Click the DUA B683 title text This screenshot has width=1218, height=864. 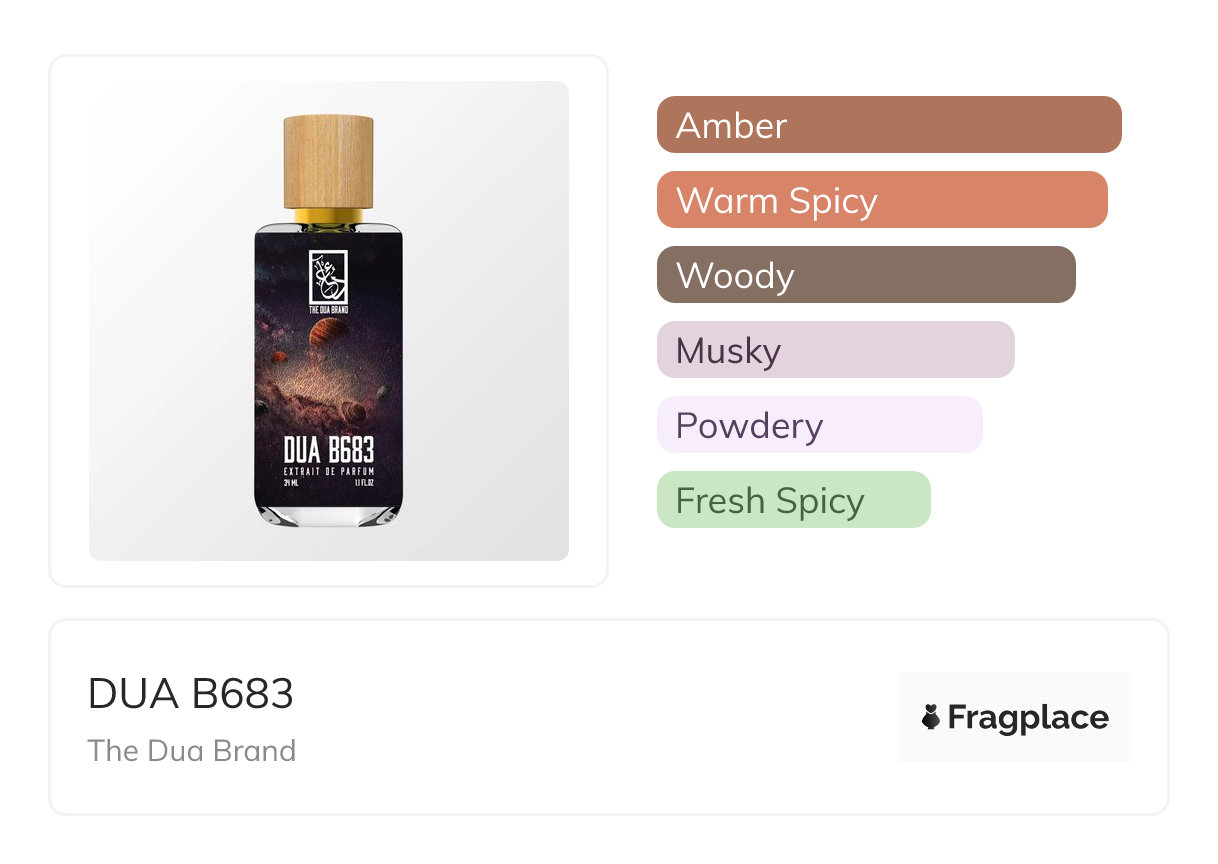click(x=191, y=693)
